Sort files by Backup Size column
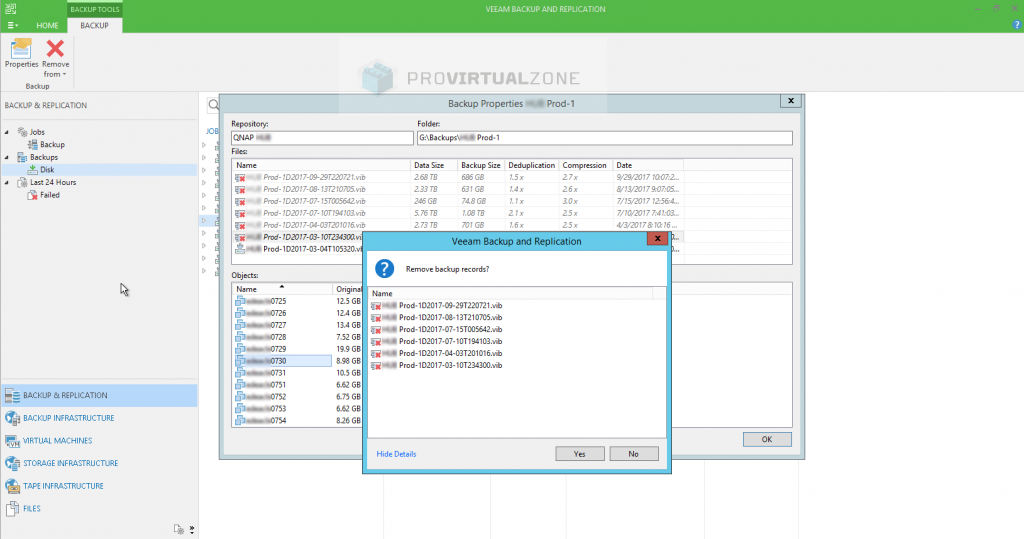This screenshot has width=1024, height=539. 480,165
